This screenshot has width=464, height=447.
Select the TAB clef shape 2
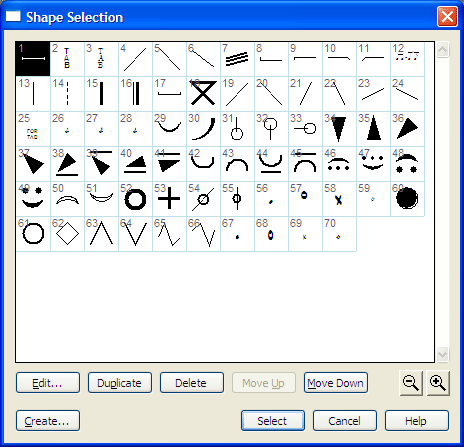pos(67,59)
